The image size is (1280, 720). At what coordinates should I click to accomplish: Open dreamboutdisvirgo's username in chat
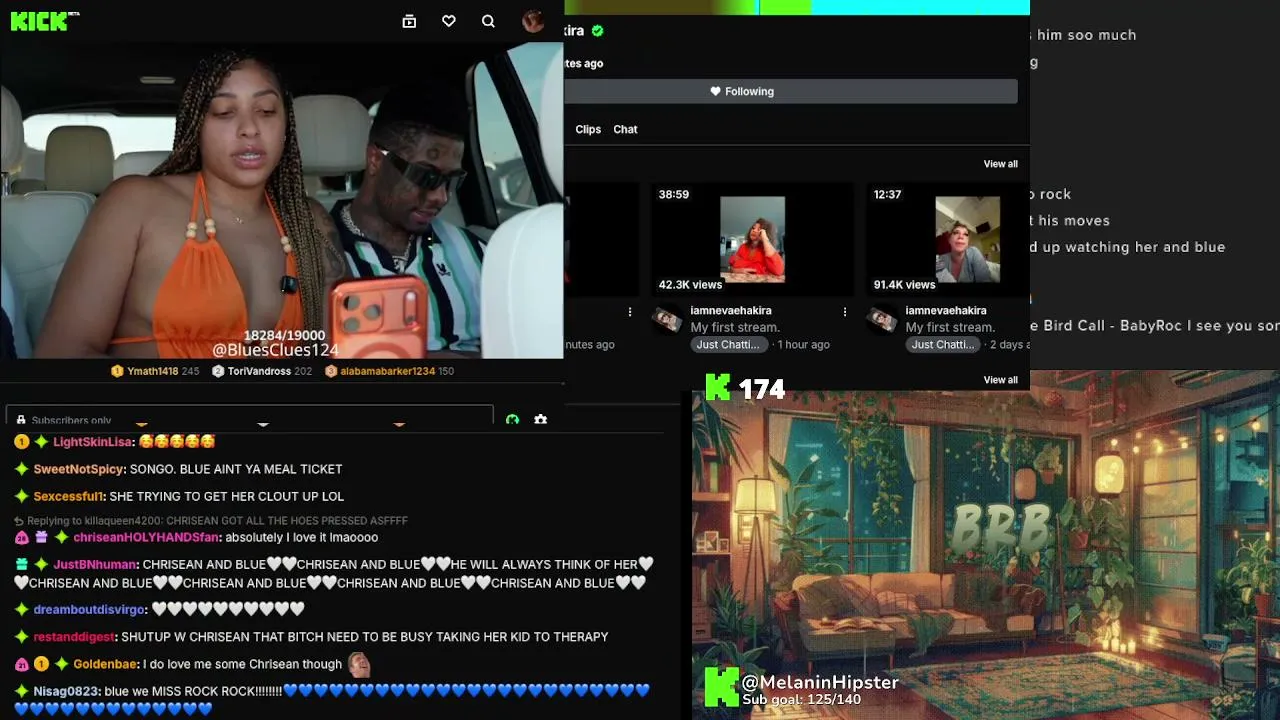(x=90, y=609)
